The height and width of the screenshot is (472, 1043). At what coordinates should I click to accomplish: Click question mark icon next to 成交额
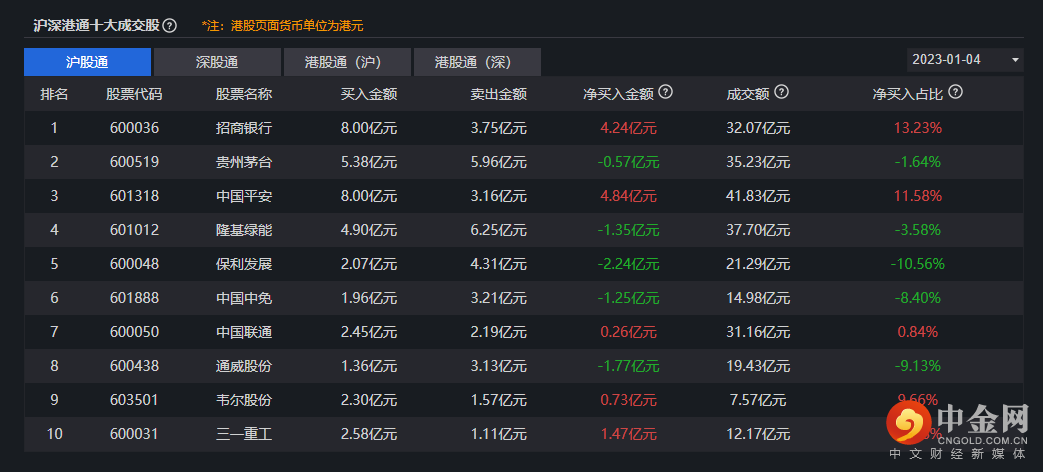782,92
